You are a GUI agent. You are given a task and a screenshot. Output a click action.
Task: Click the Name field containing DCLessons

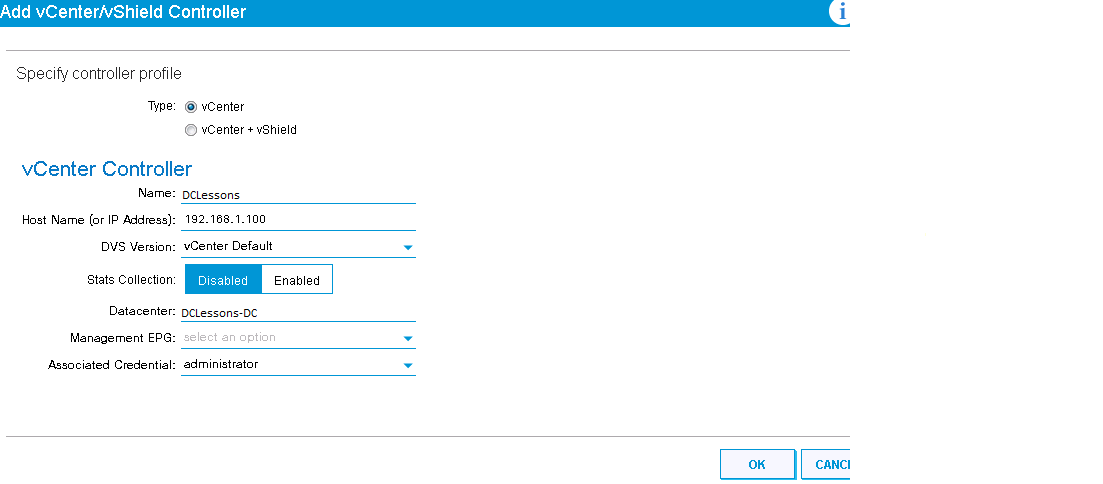(298, 195)
